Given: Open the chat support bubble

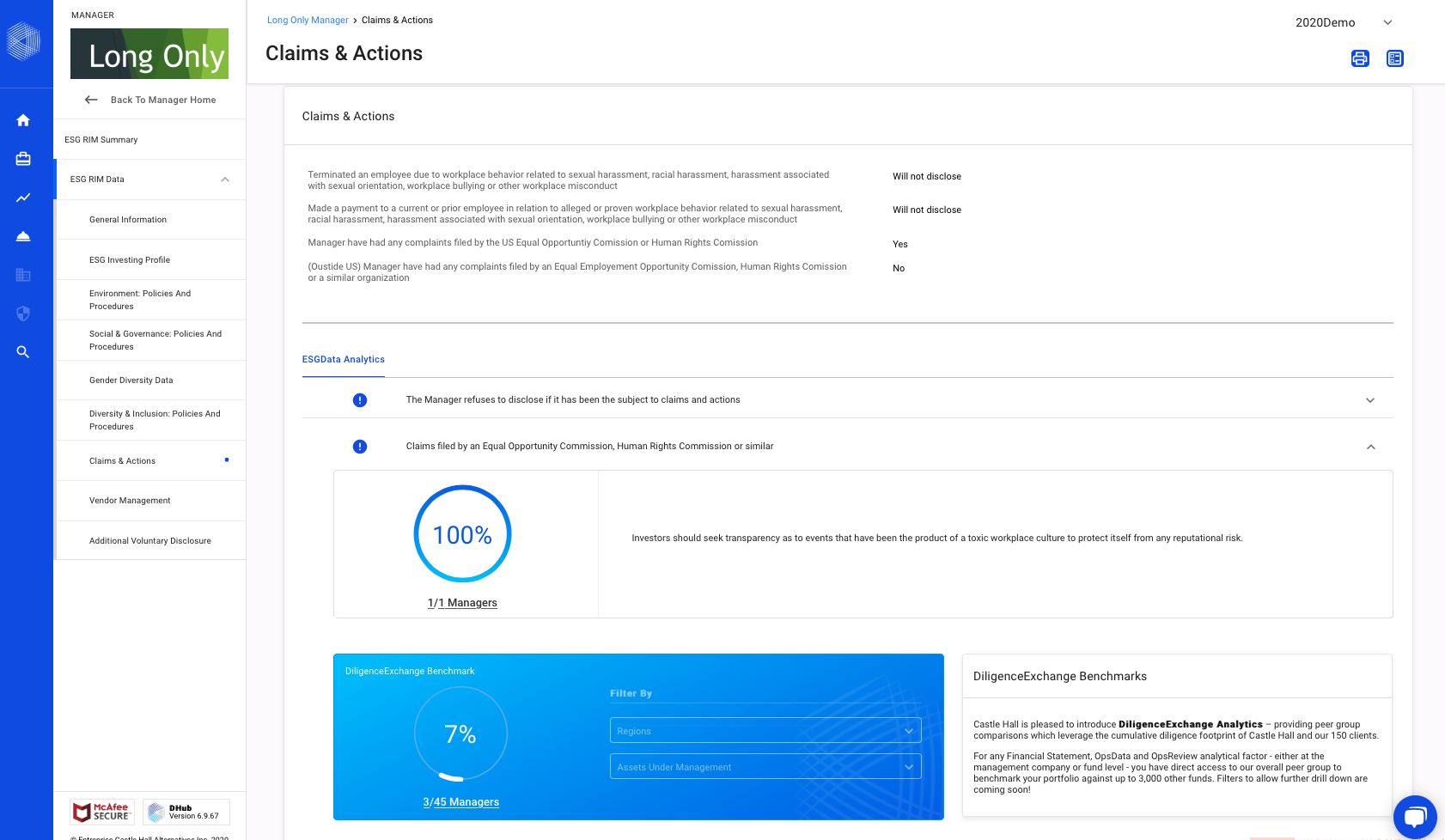Looking at the screenshot, I should point(1414,816).
